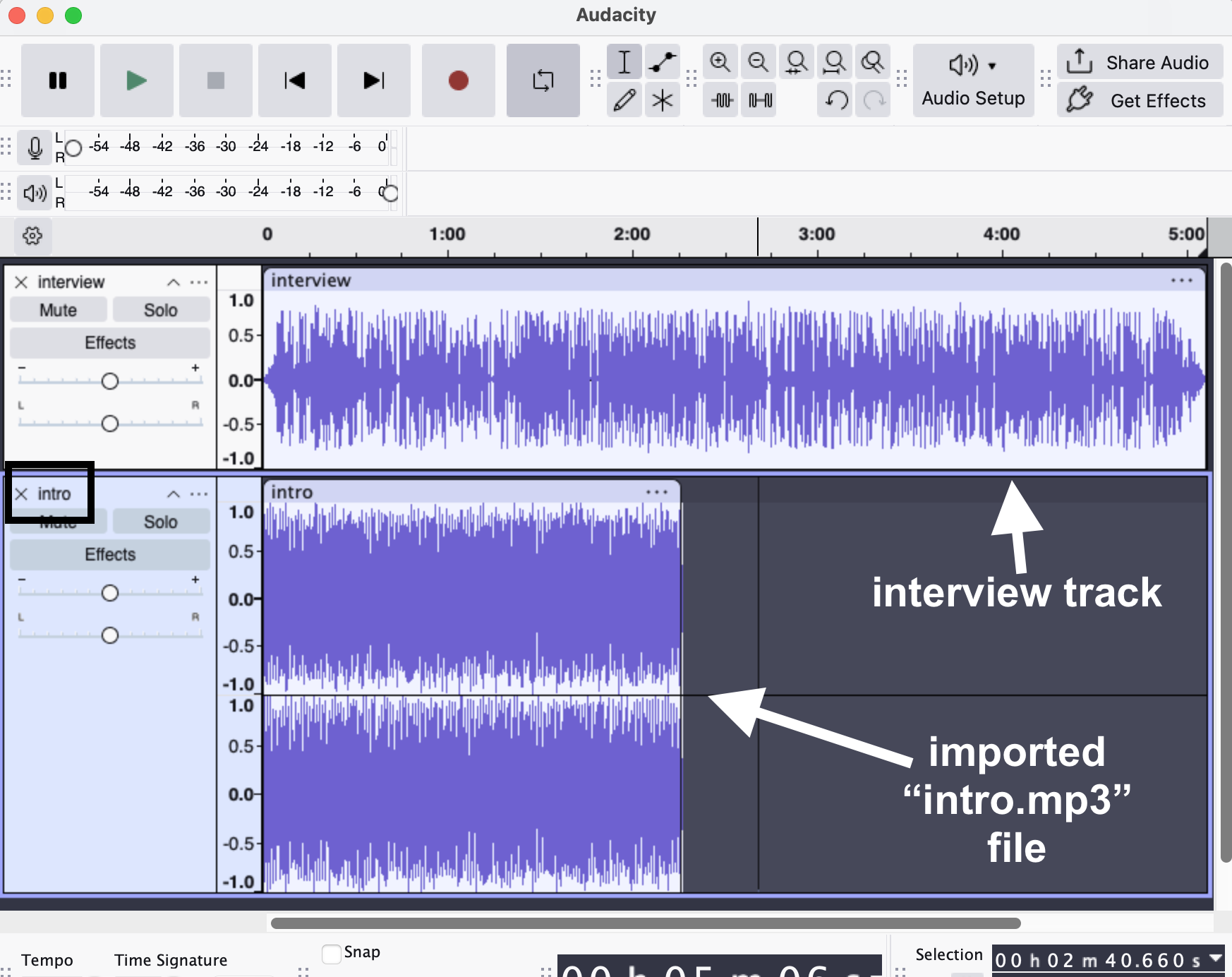Screen dimensions: 1232x977
Task: Adjust the playback level slider knob
Action: pyautogui.click(x=390, y=193)
